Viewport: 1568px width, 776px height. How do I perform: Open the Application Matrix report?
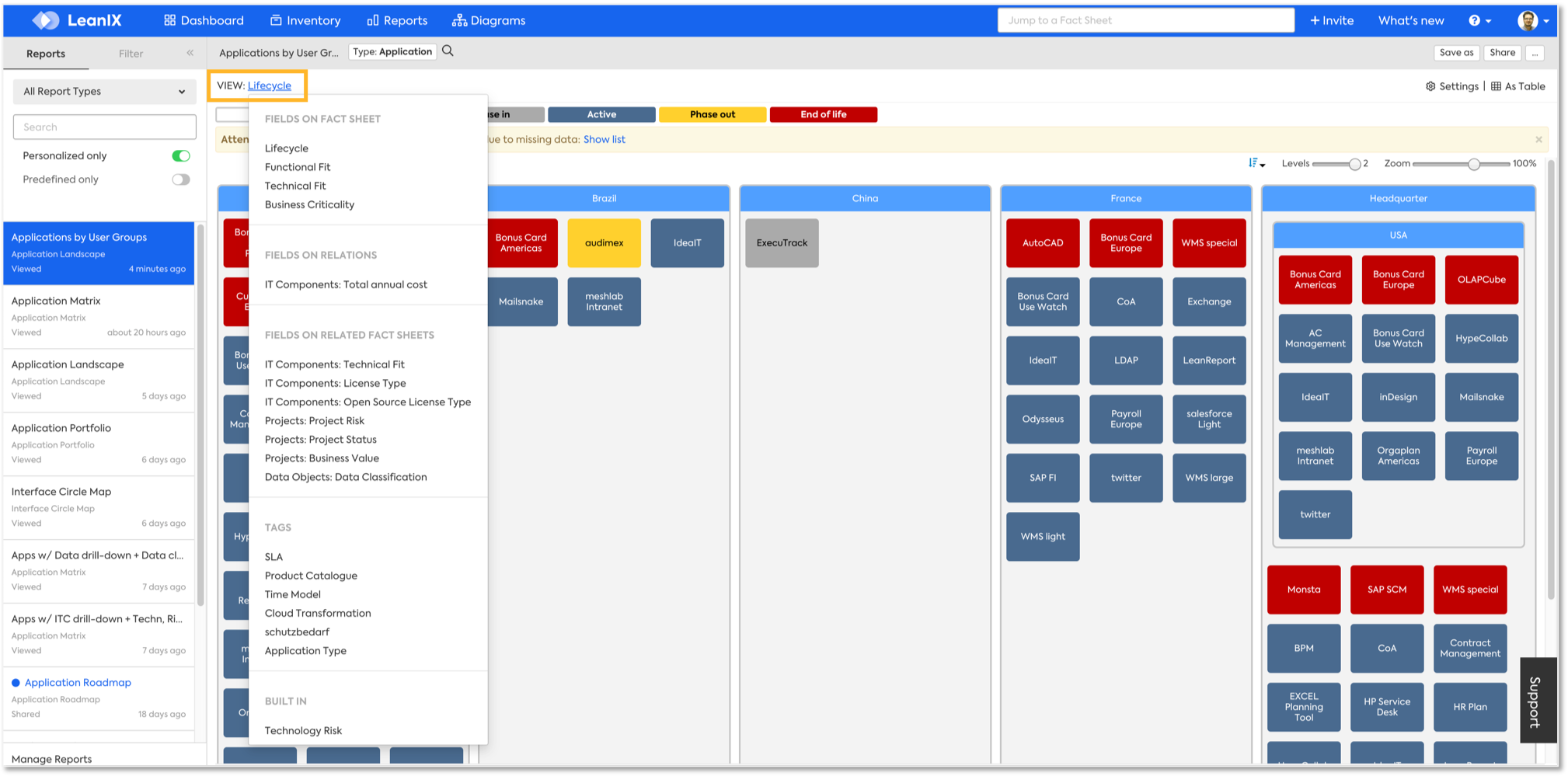[x=99, y=316]
